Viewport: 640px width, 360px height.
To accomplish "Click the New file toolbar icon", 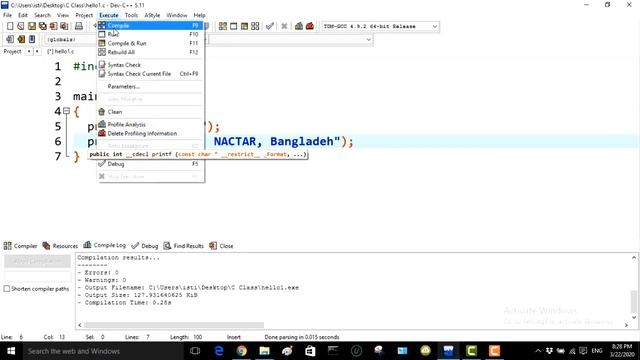I will point(10,26).
